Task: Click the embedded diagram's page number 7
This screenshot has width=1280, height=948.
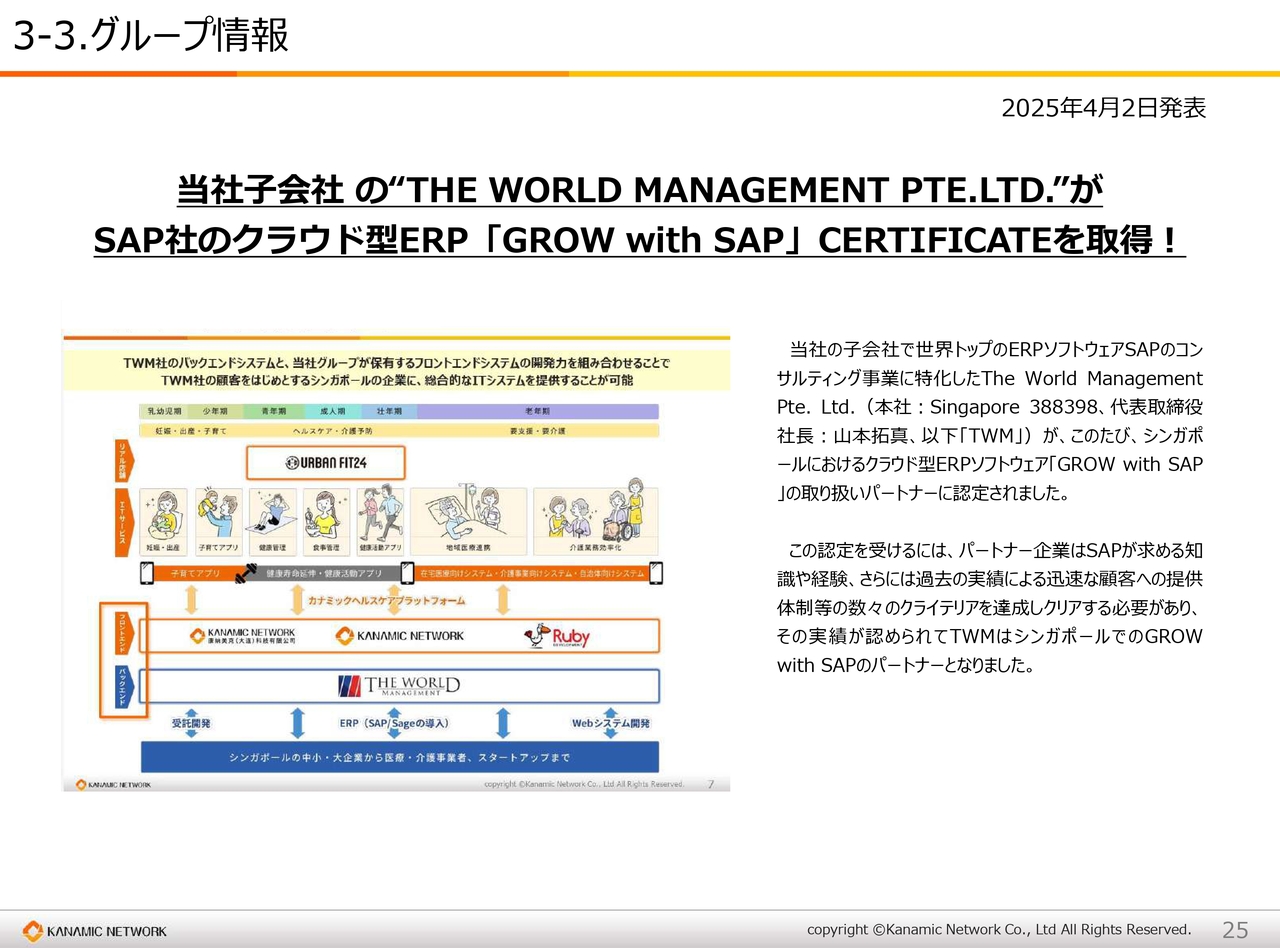Action: pos(711,784)
